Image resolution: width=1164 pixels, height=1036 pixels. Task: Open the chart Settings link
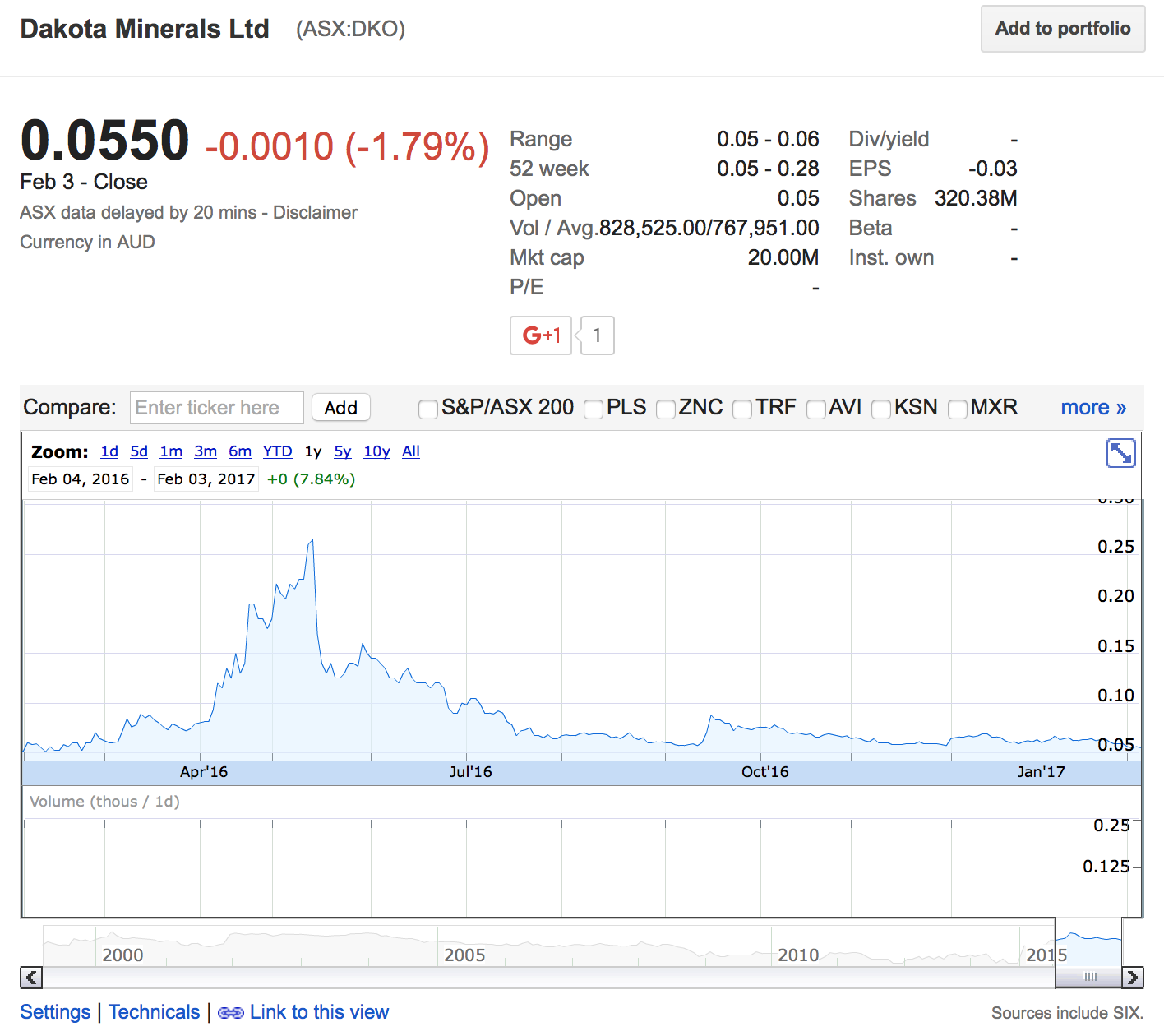pyautogui.click(x=55, y=1012)
